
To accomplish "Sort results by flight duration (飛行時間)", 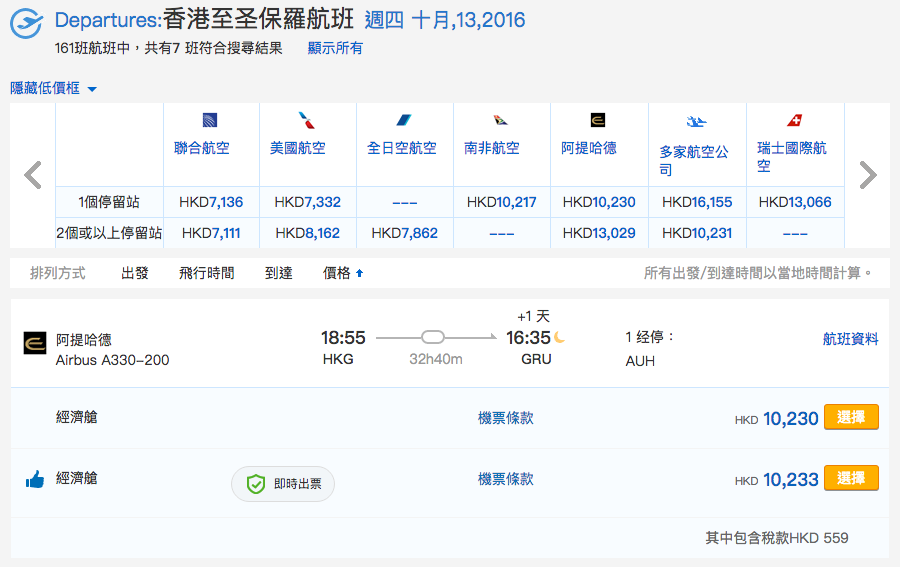I will click(x=207, y=273).
